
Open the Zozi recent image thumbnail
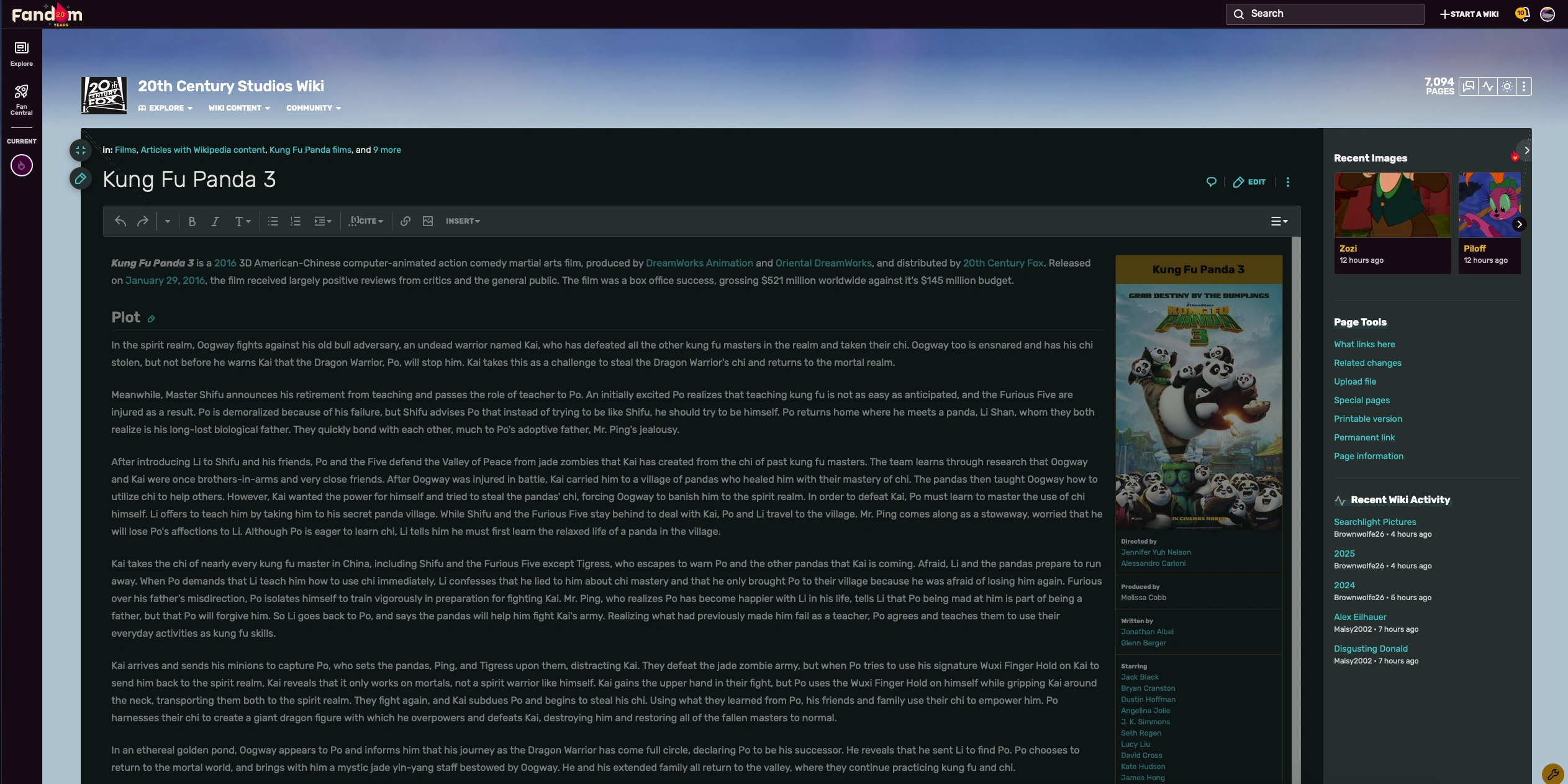1392,205
